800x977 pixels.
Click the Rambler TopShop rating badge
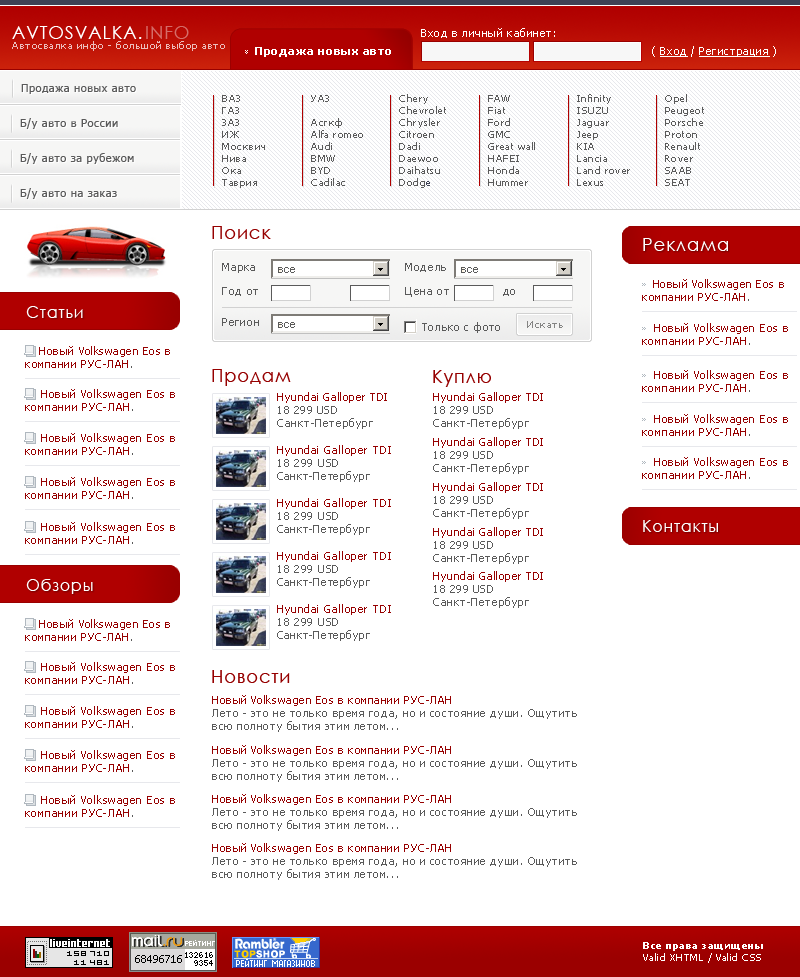pyautogui.click(x=275, y=952)
